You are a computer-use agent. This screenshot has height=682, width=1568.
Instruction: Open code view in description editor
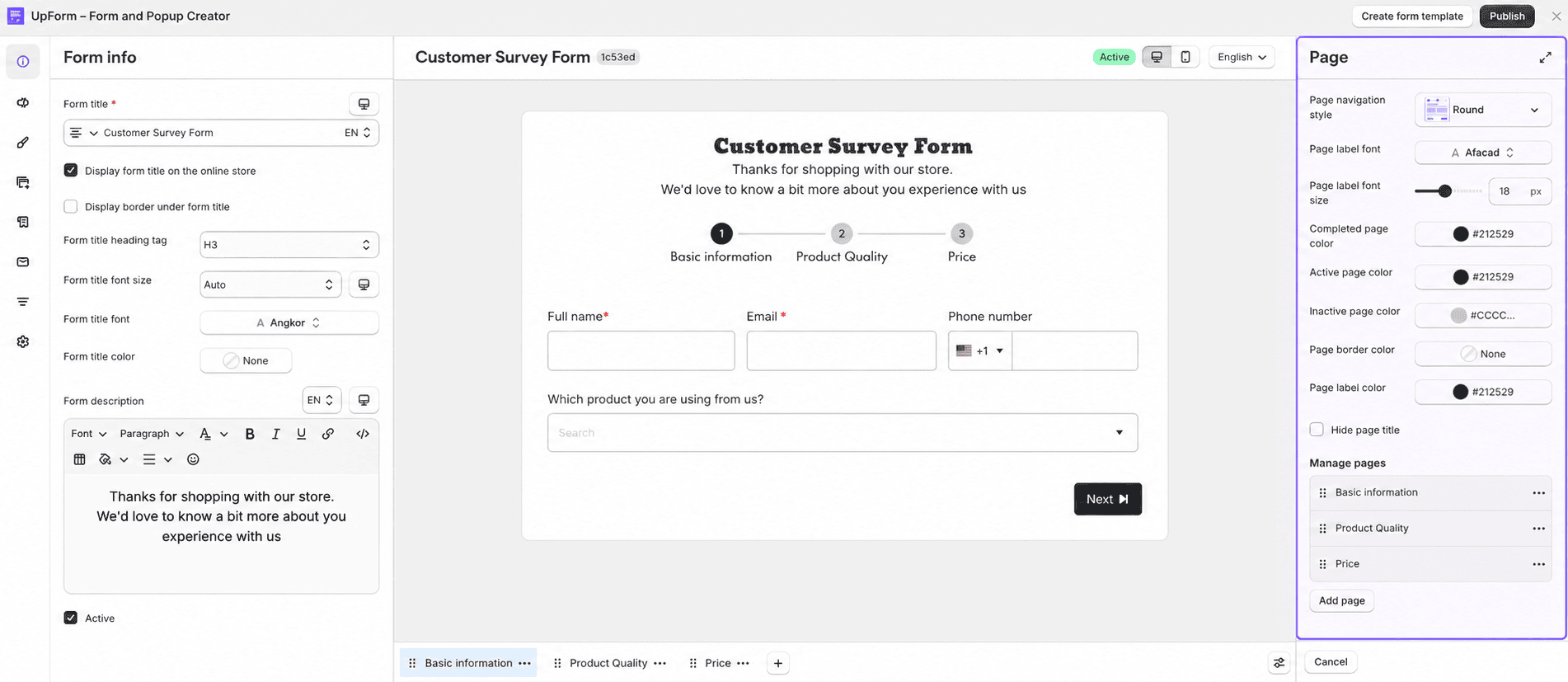(363, 434)
